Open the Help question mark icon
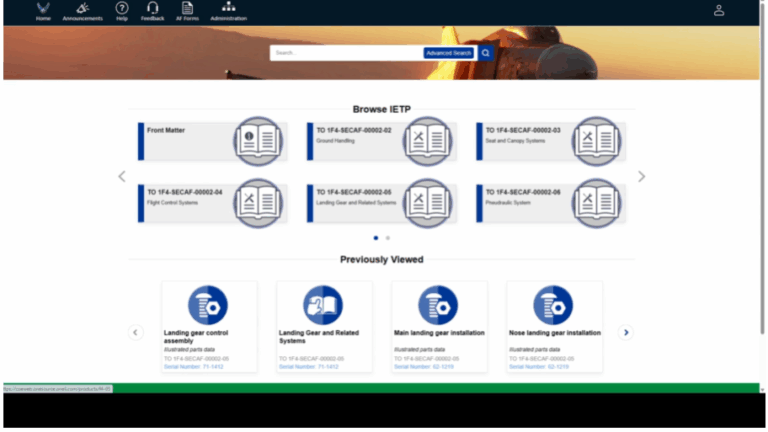 tap(122, 9)
